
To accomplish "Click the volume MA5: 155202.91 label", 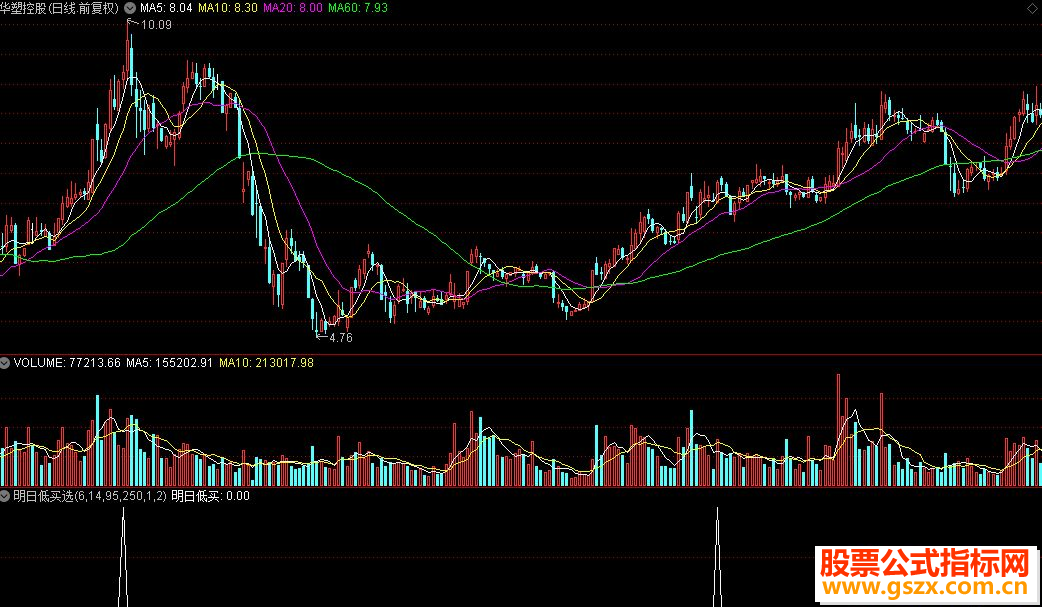I will click(169, 363).
